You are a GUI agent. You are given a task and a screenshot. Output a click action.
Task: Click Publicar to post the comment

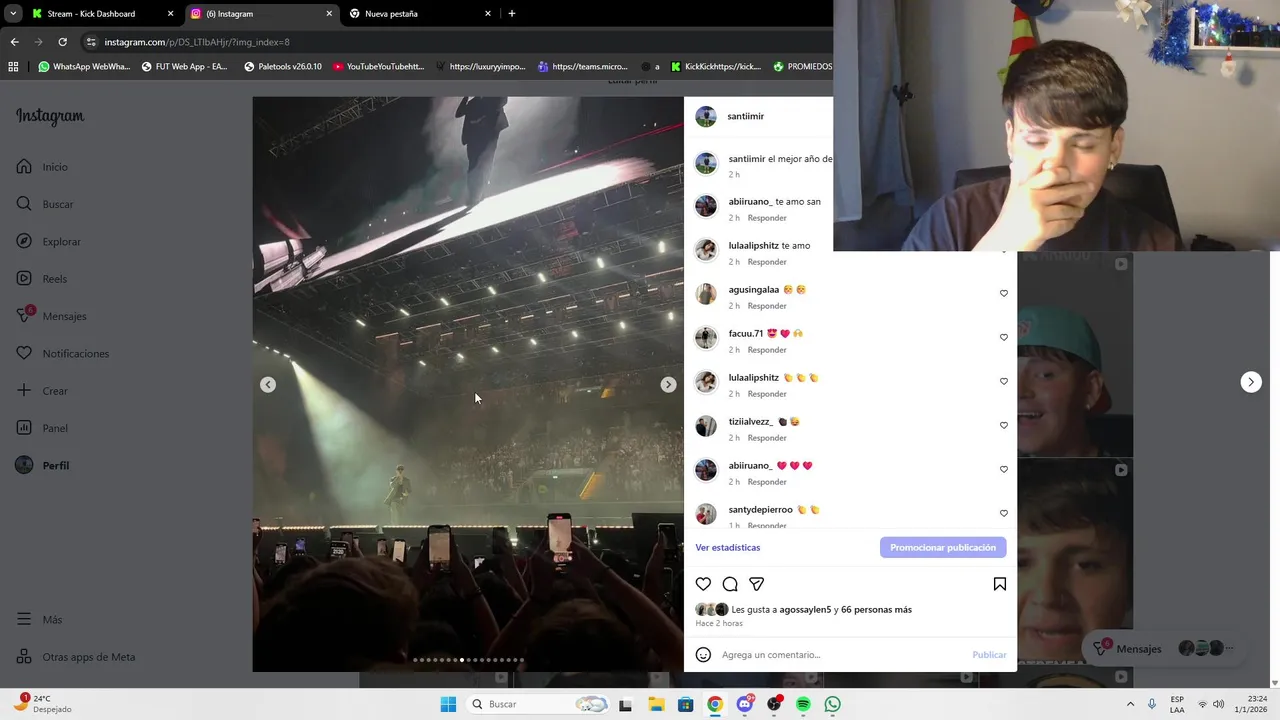pyautogui.click(x=989, y=655)
